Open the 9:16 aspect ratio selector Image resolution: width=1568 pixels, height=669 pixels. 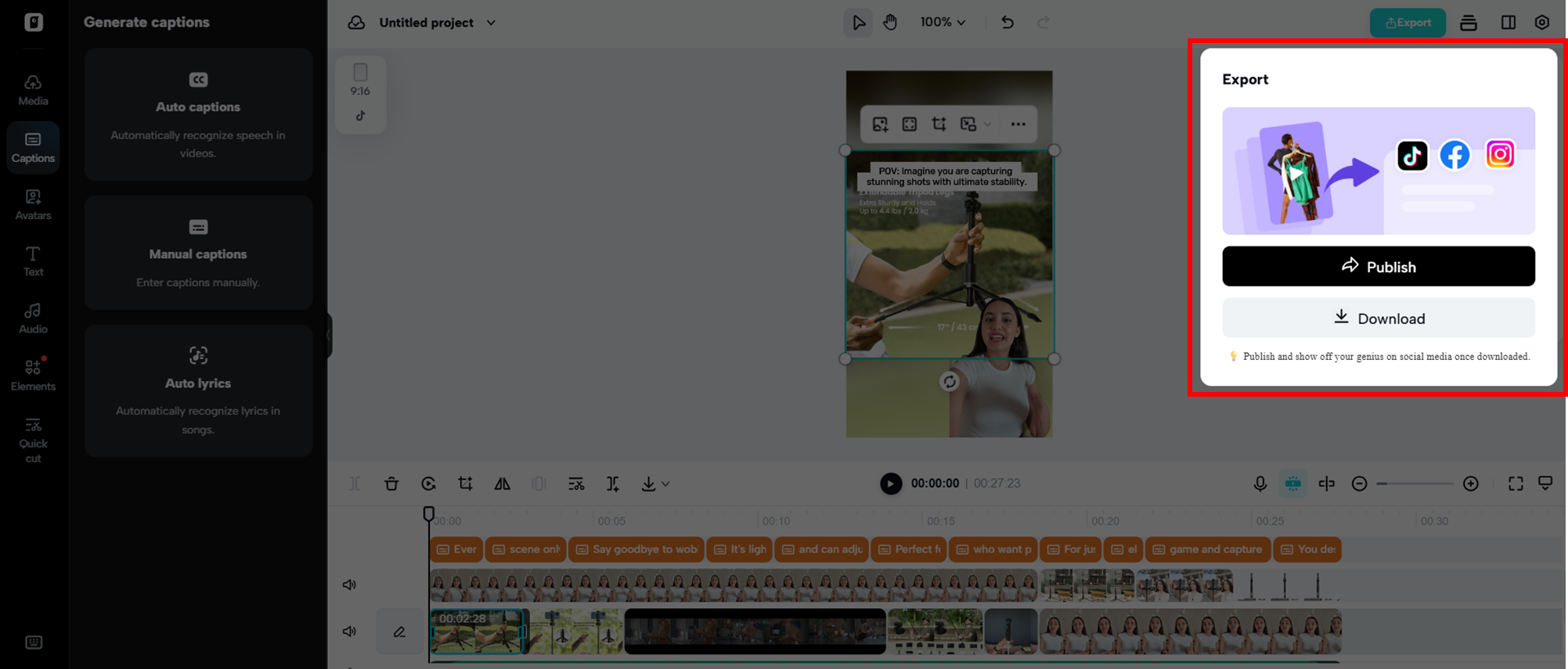tap(360, 95)
